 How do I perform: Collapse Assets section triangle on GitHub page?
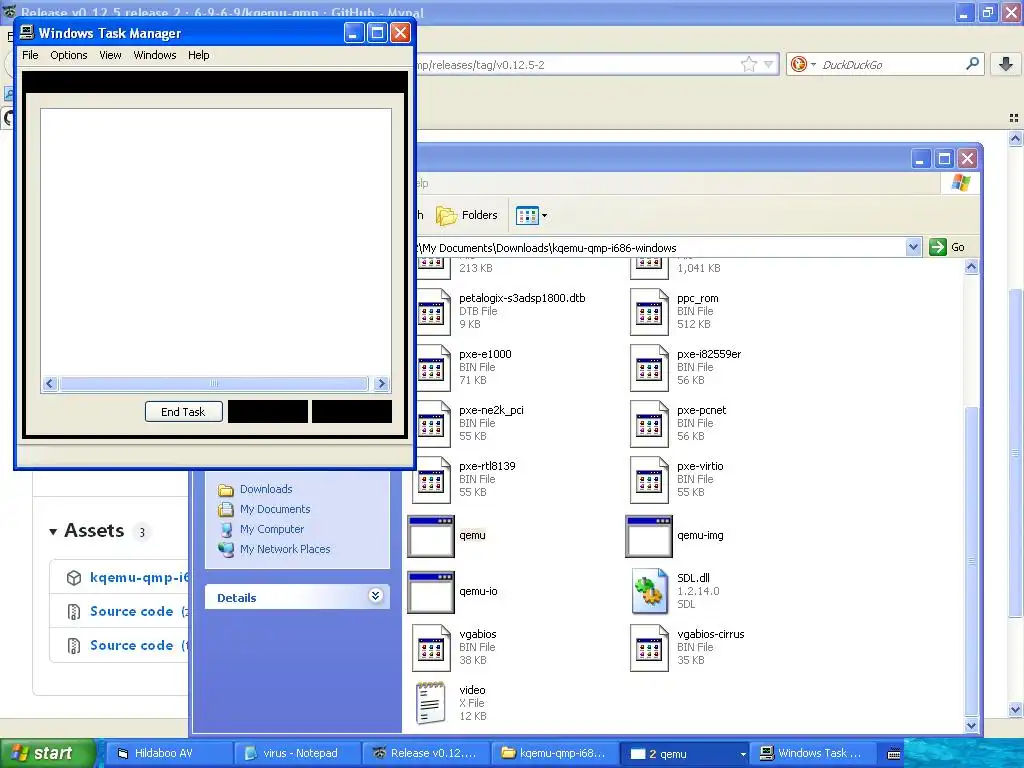pos(54,532)
